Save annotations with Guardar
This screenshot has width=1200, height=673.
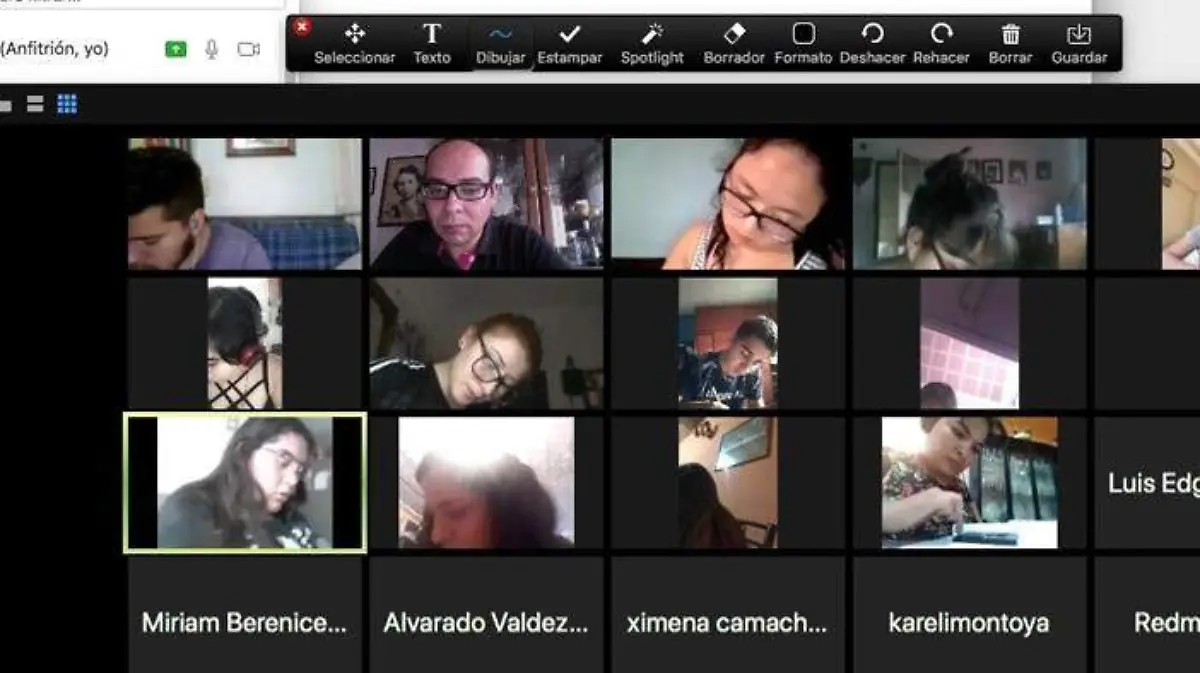[1079, 43]
